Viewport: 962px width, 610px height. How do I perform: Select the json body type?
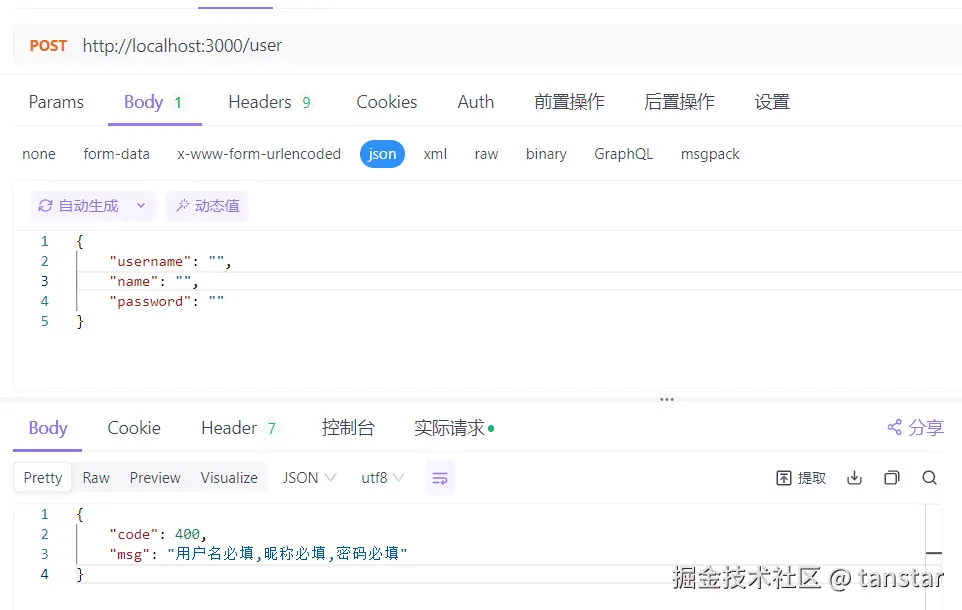382,154
